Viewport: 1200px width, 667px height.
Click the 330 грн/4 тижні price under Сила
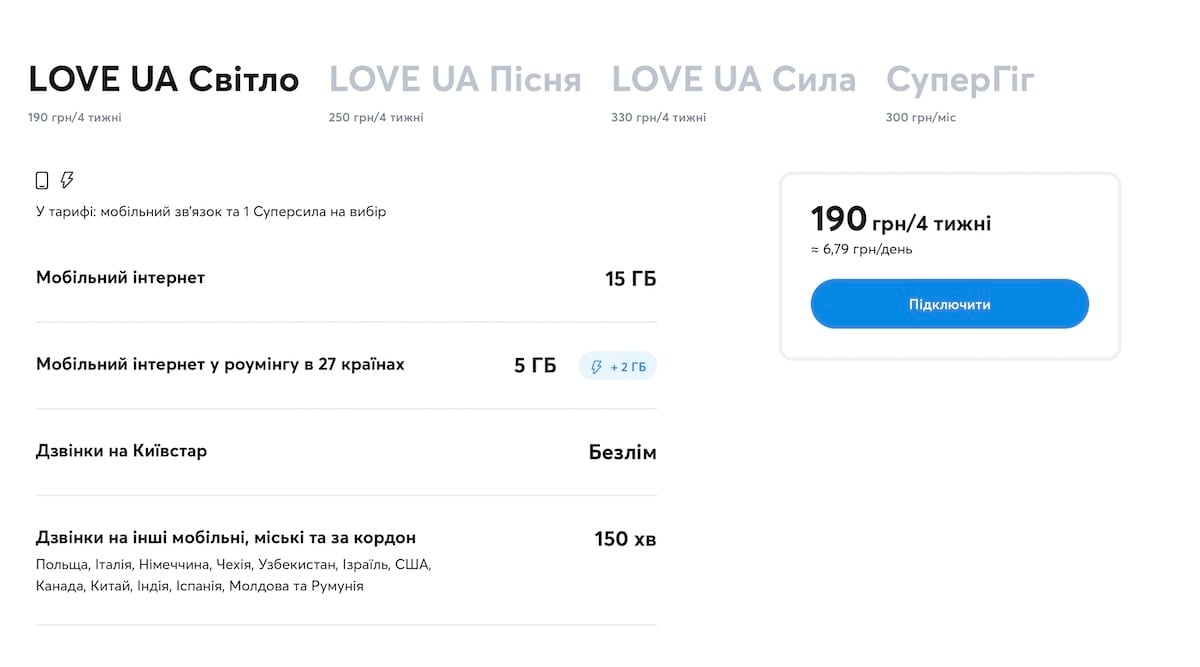pyautogui.click(x=659, y=118)
